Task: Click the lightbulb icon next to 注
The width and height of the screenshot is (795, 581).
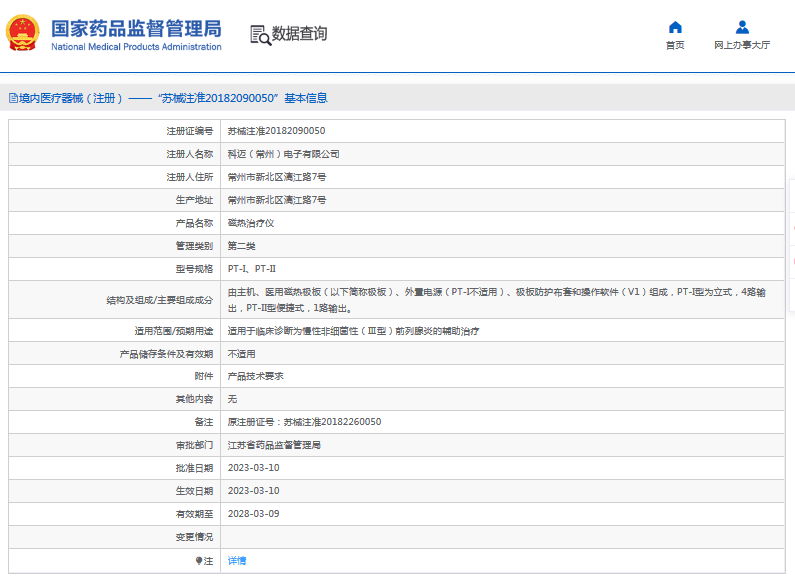Action: click(x=199, y=561)
